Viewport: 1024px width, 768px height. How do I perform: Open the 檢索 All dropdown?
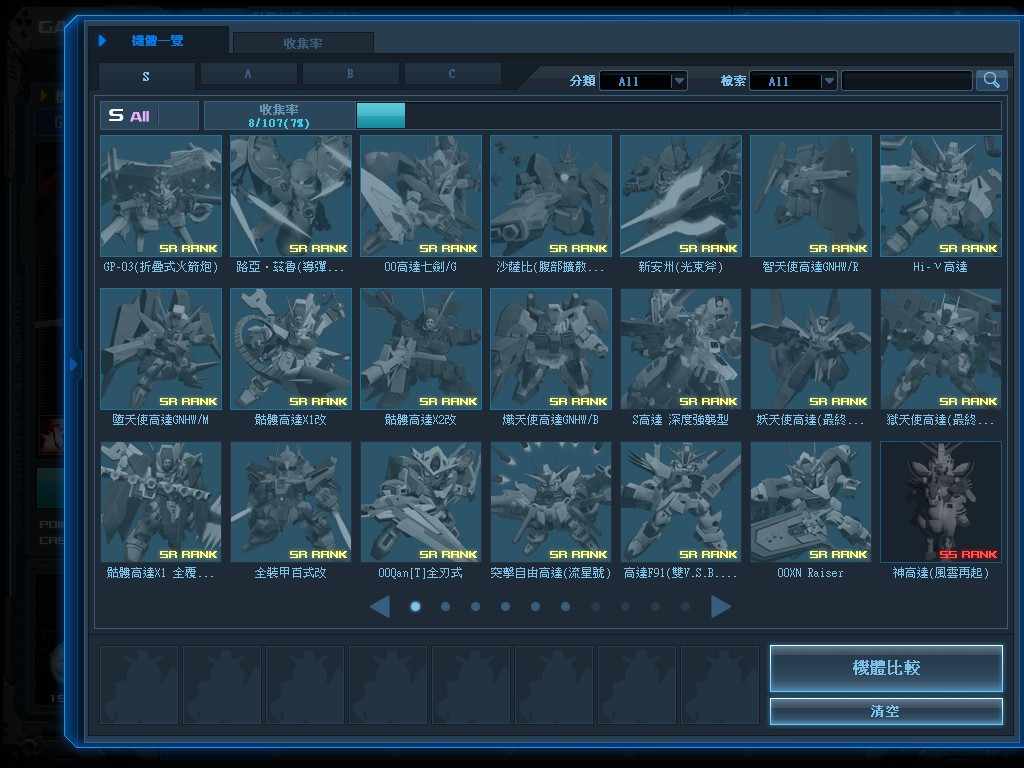point(793,81)
